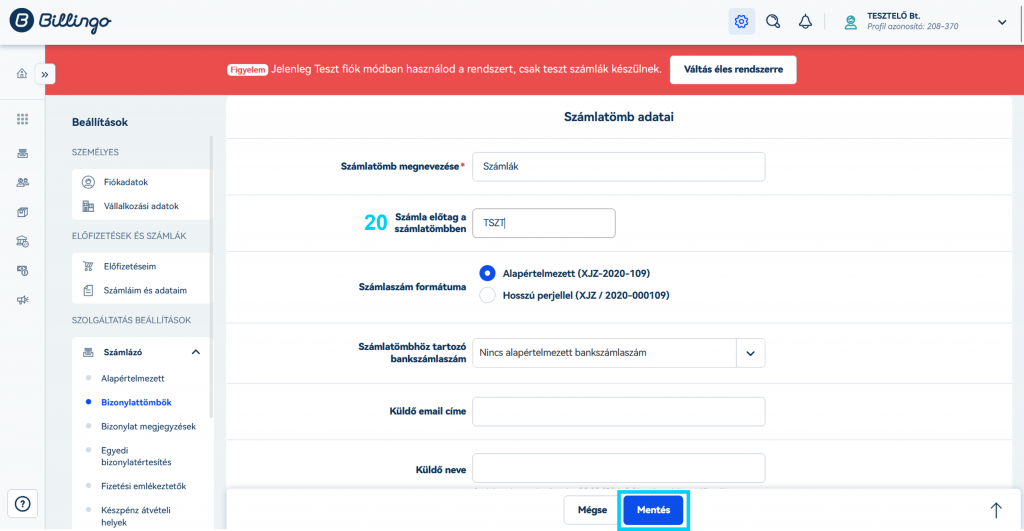Click the Beállítások sidebar title
The width and height of the screenshot is (1024, 531).
[100, 122]
